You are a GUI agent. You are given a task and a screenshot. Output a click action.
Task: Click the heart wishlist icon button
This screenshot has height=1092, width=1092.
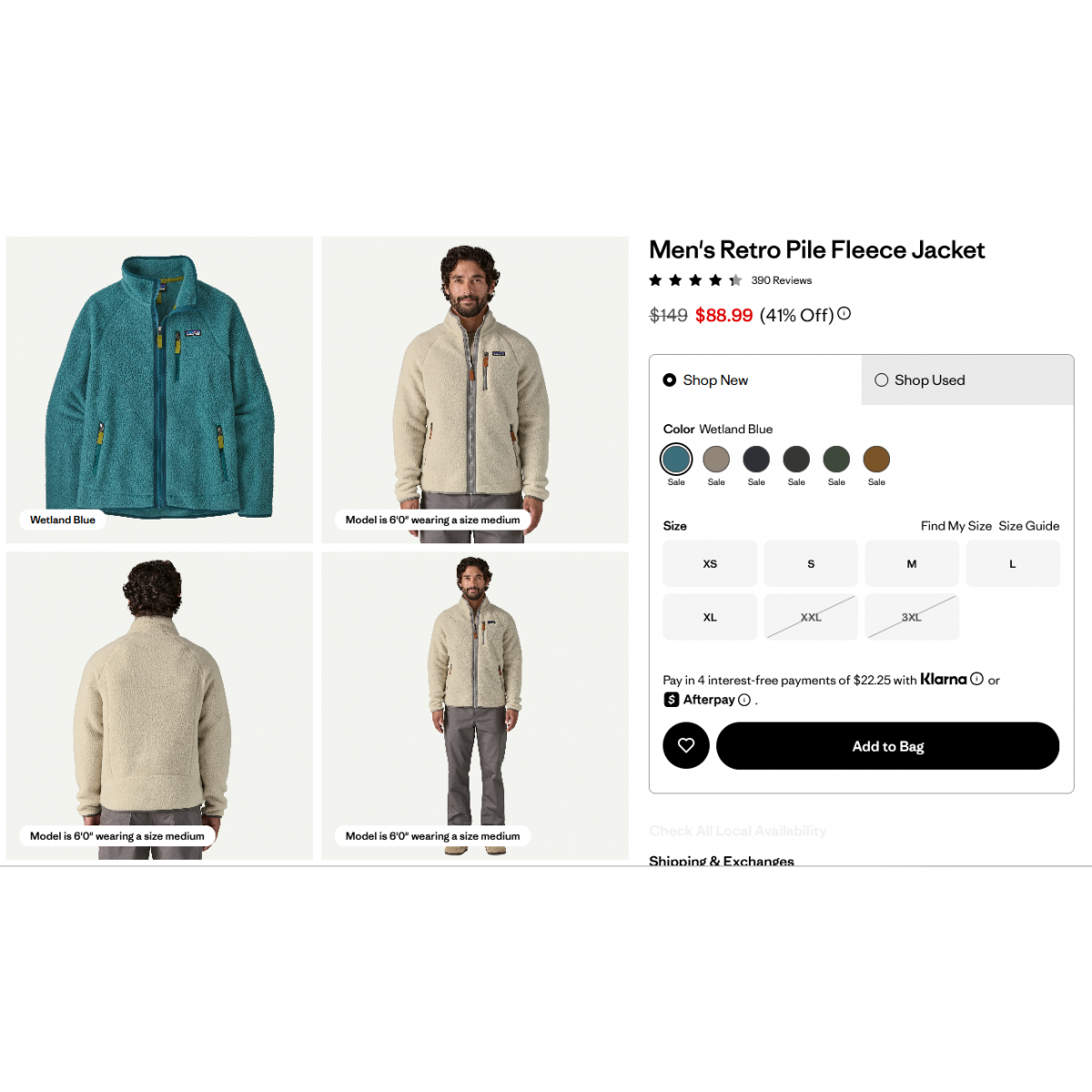click(x=686, y=745)
